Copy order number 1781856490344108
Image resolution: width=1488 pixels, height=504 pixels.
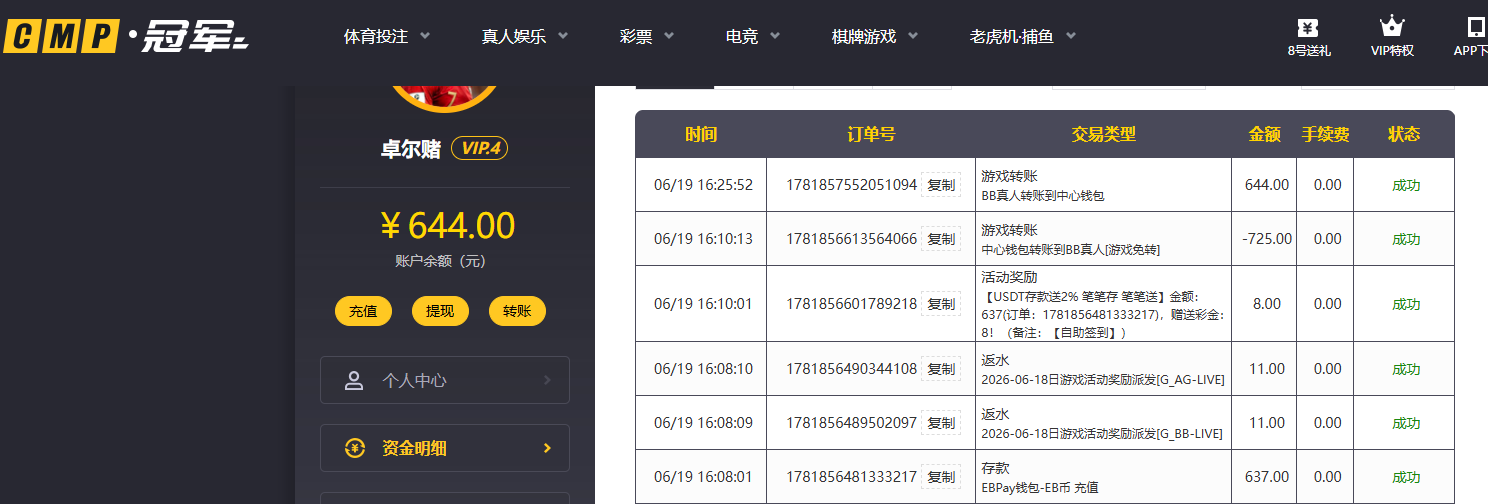[x=941, y=369]
